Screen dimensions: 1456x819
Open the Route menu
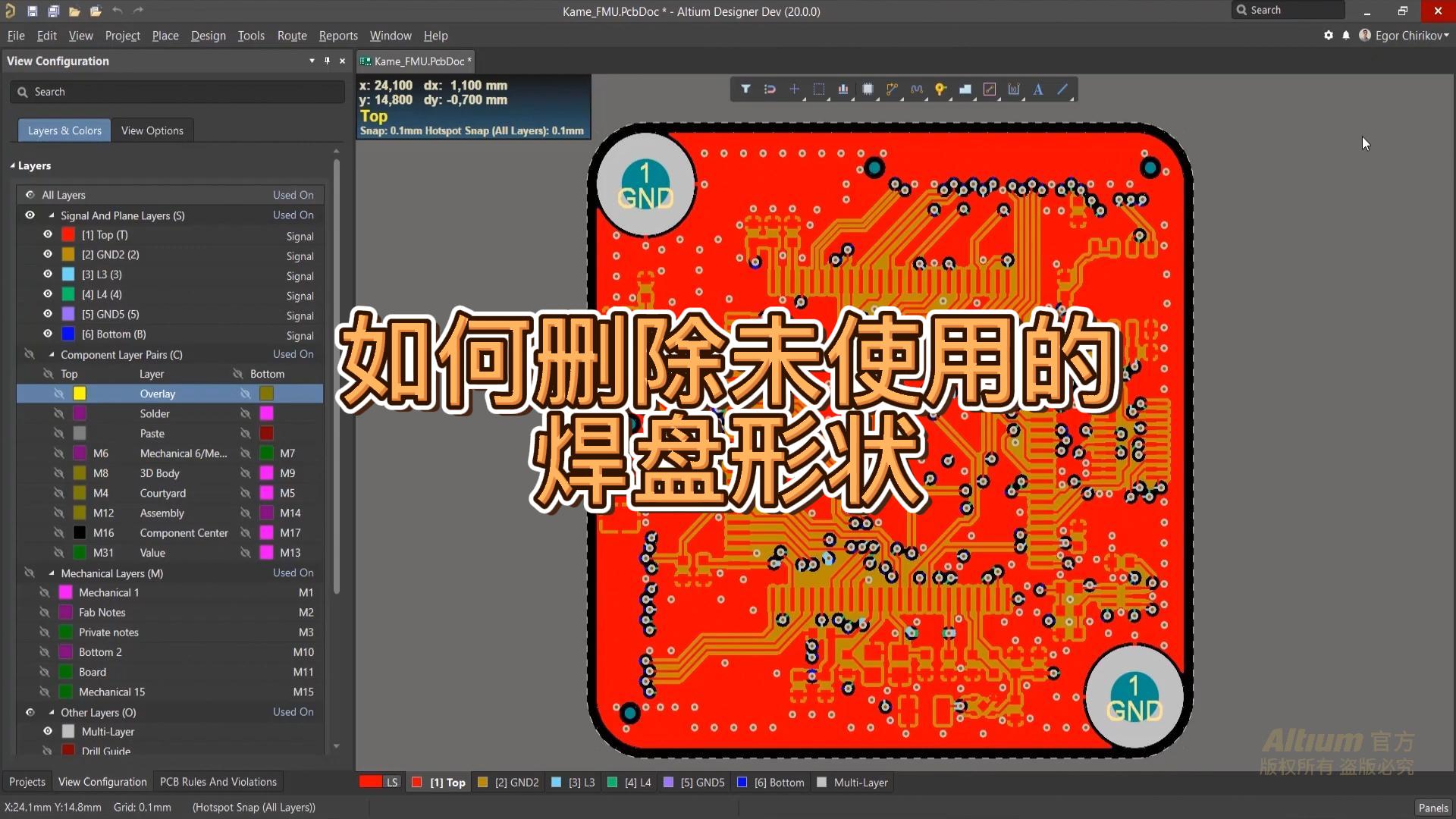click(x=292, y=36)
